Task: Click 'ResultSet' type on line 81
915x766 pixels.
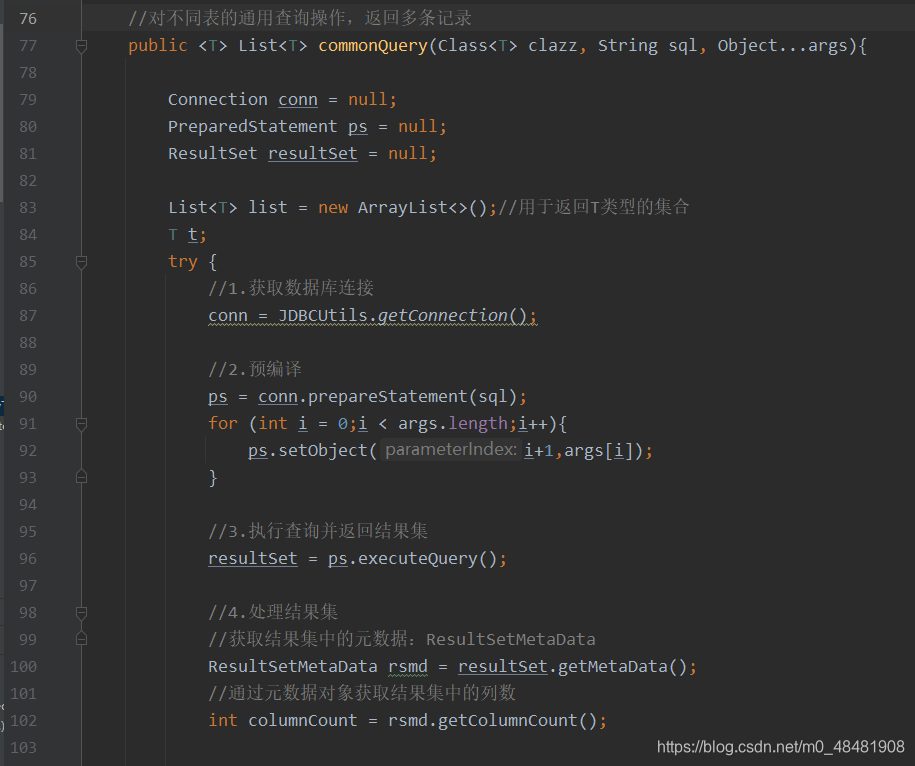Action: pyautogui.click(x=212, y=153)
